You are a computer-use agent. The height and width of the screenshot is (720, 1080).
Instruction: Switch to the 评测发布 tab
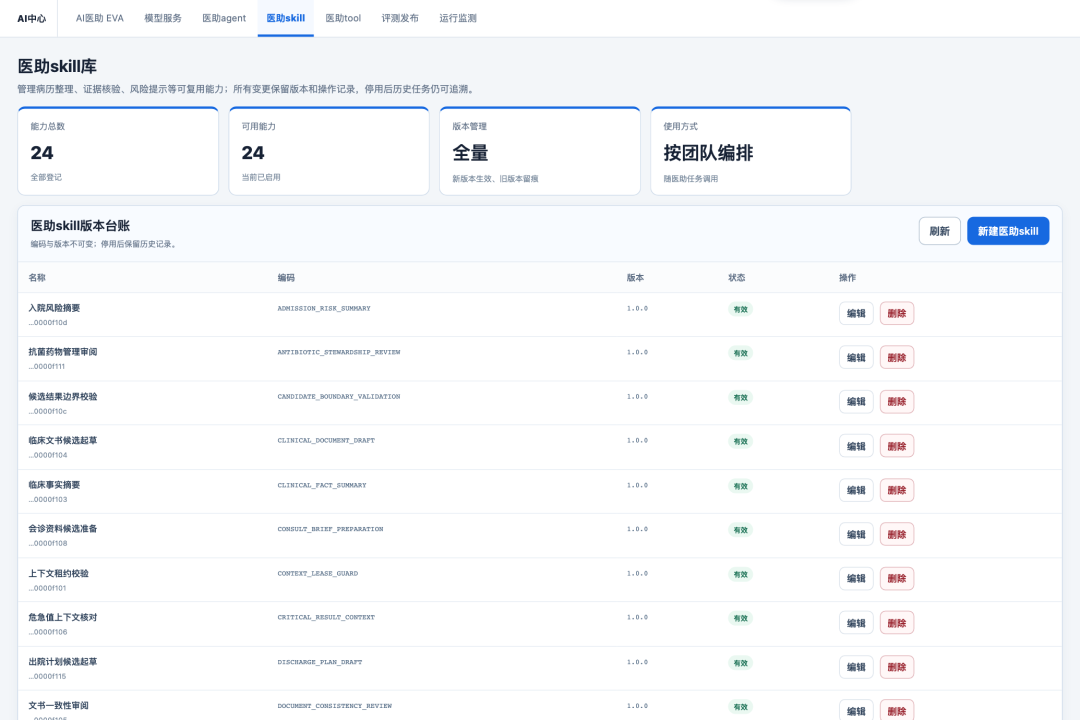400,18
